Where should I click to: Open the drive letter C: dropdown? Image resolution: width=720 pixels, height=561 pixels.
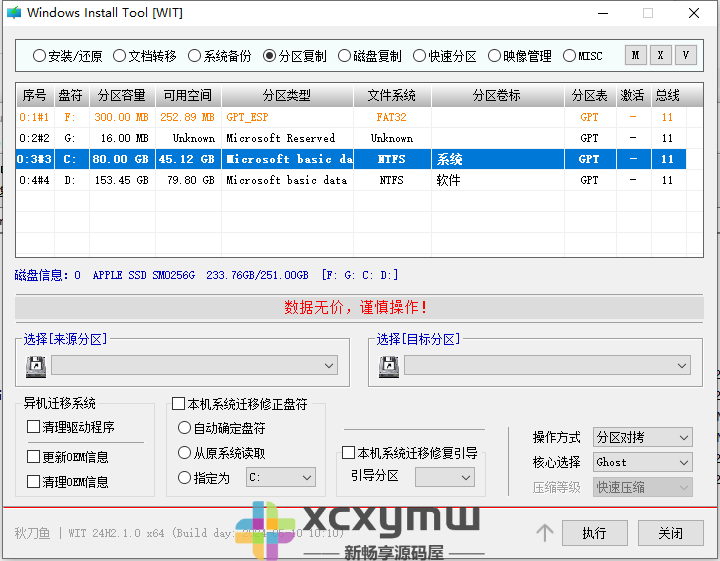pos(281,477)
